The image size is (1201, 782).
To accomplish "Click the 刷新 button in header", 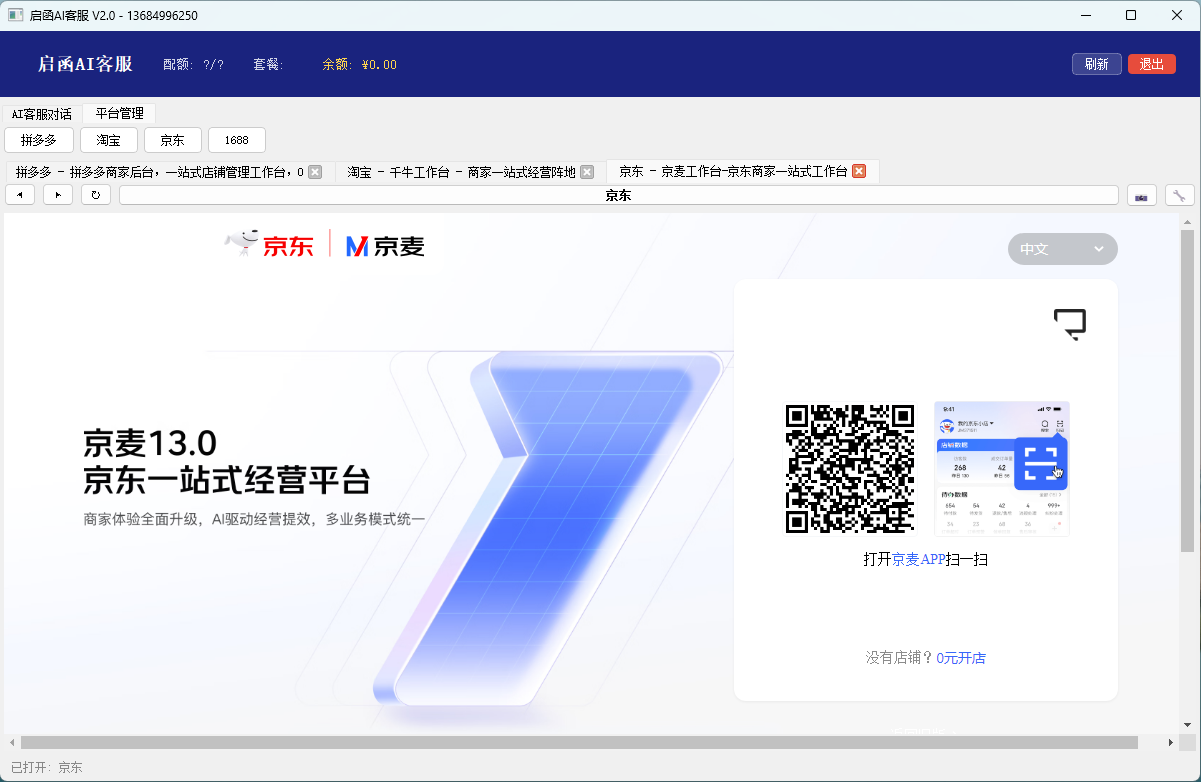I will (x=1096, y=64).
